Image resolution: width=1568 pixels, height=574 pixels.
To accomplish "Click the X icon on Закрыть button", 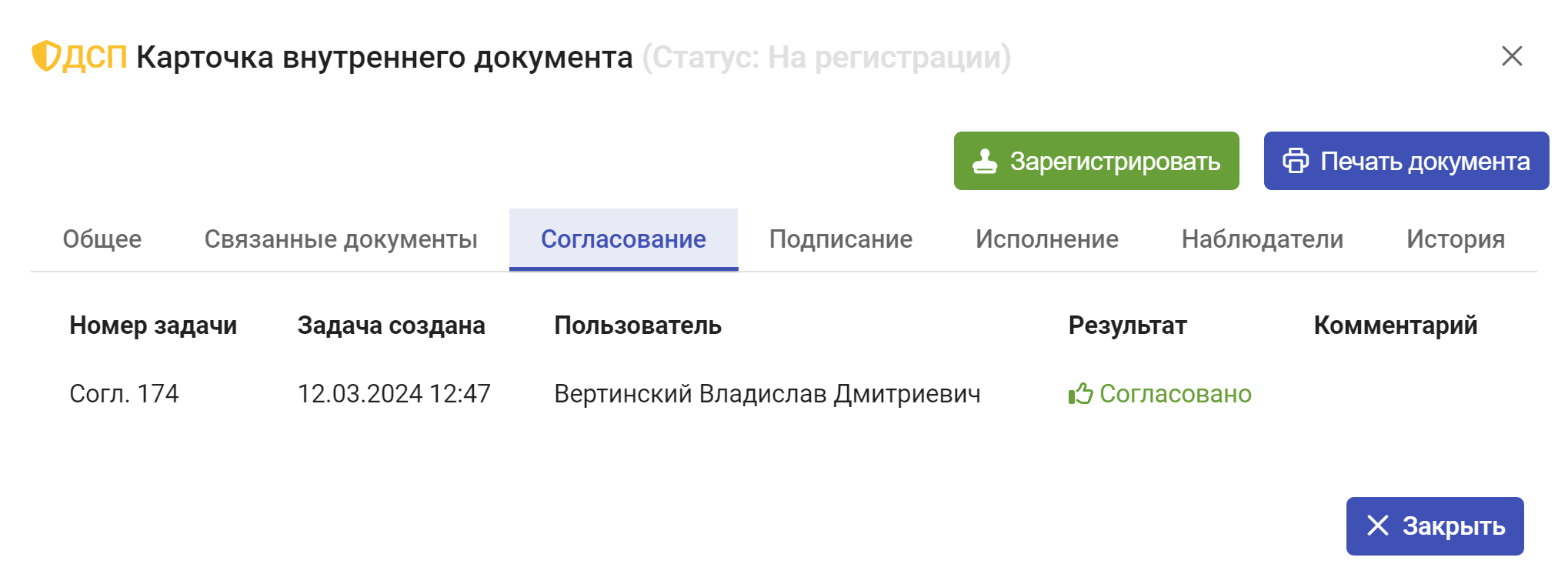I will click(x=1377, y=526).
